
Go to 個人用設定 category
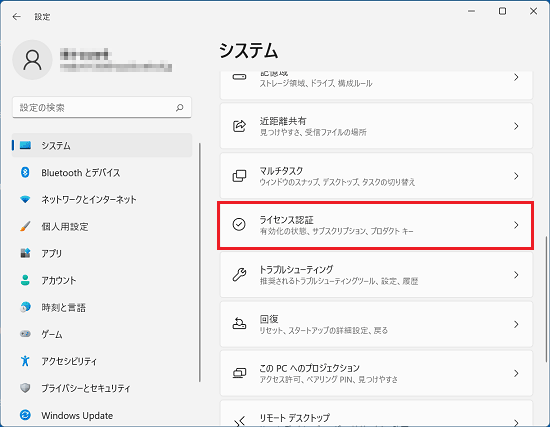[65, 227]
